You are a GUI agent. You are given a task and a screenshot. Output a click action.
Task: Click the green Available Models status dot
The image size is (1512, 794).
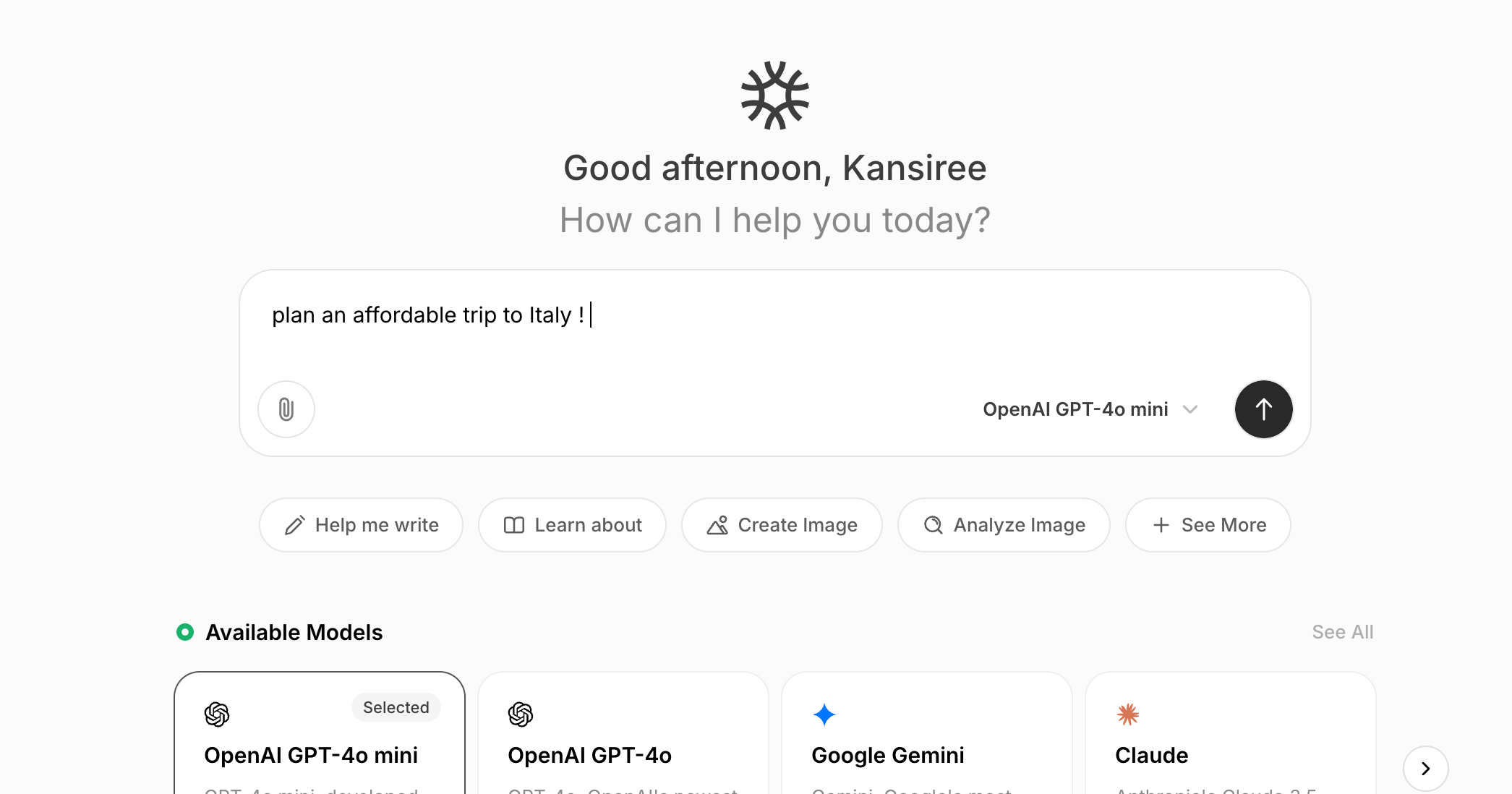[x=185, y=632]
